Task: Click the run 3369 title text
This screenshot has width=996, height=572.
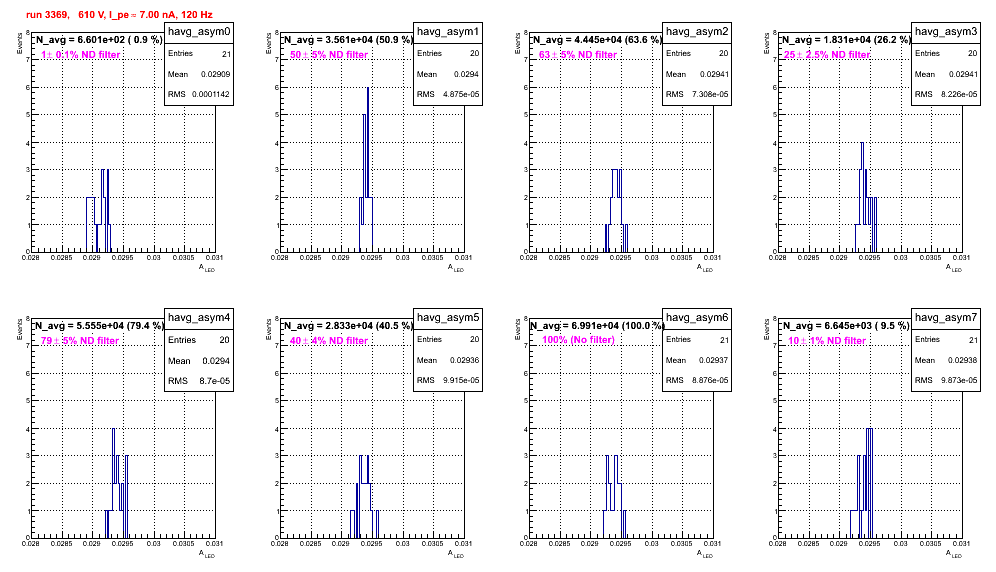Action: click(119, 15)
